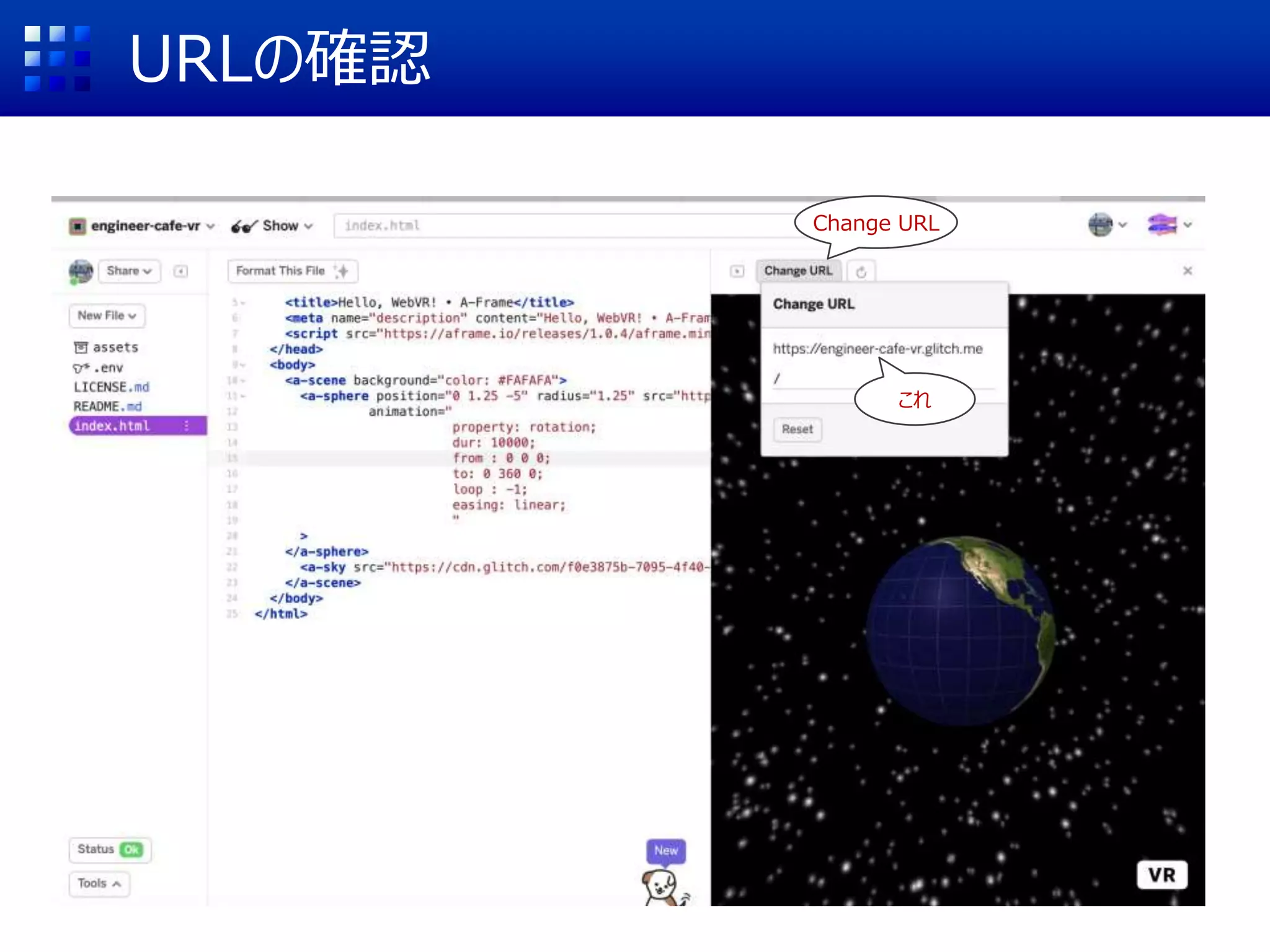The height and width of the screenshot is (952, 1270).
Task: Click the rotating Earth sphere in preview
Action: (961, 631)
